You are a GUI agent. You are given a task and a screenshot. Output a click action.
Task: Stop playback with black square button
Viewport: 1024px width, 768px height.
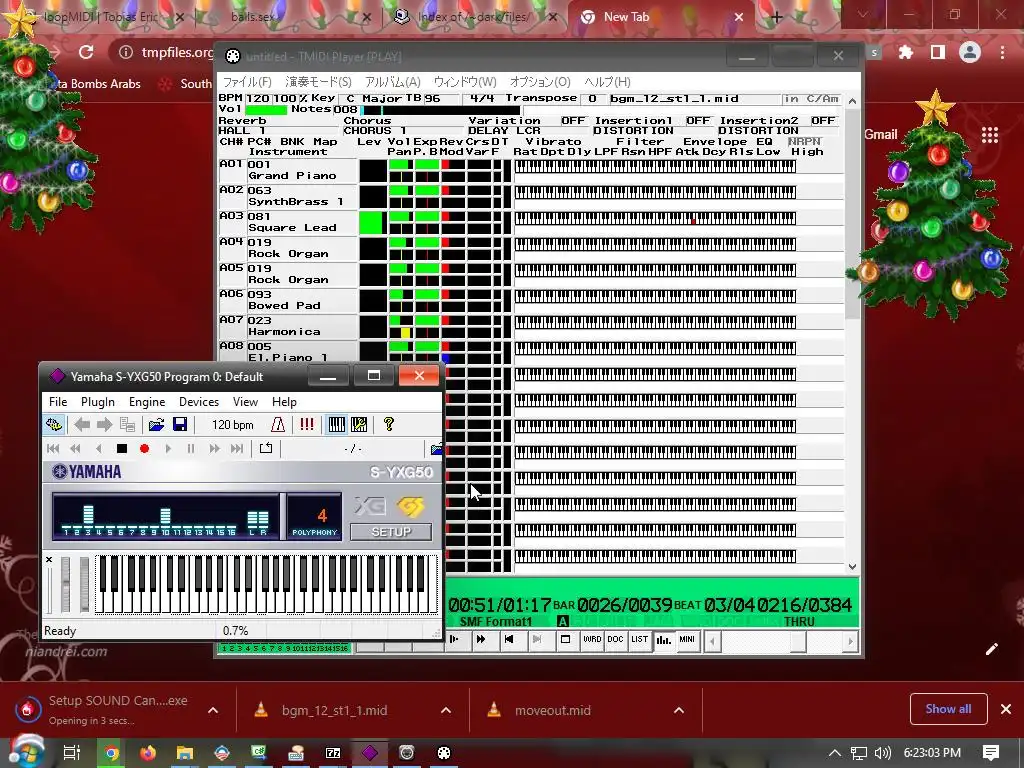click(121, 449)
